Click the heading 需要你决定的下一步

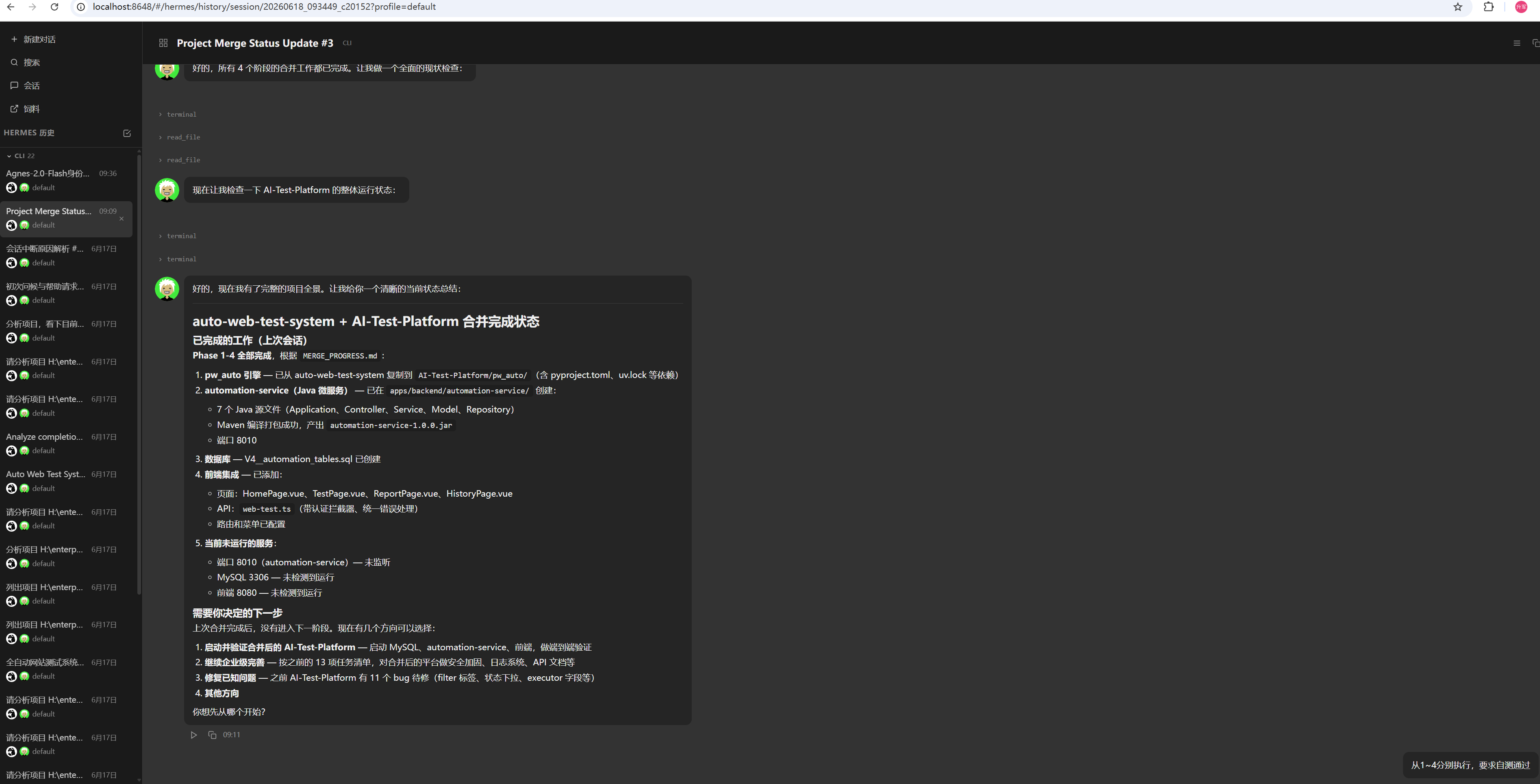click(237, 613)
